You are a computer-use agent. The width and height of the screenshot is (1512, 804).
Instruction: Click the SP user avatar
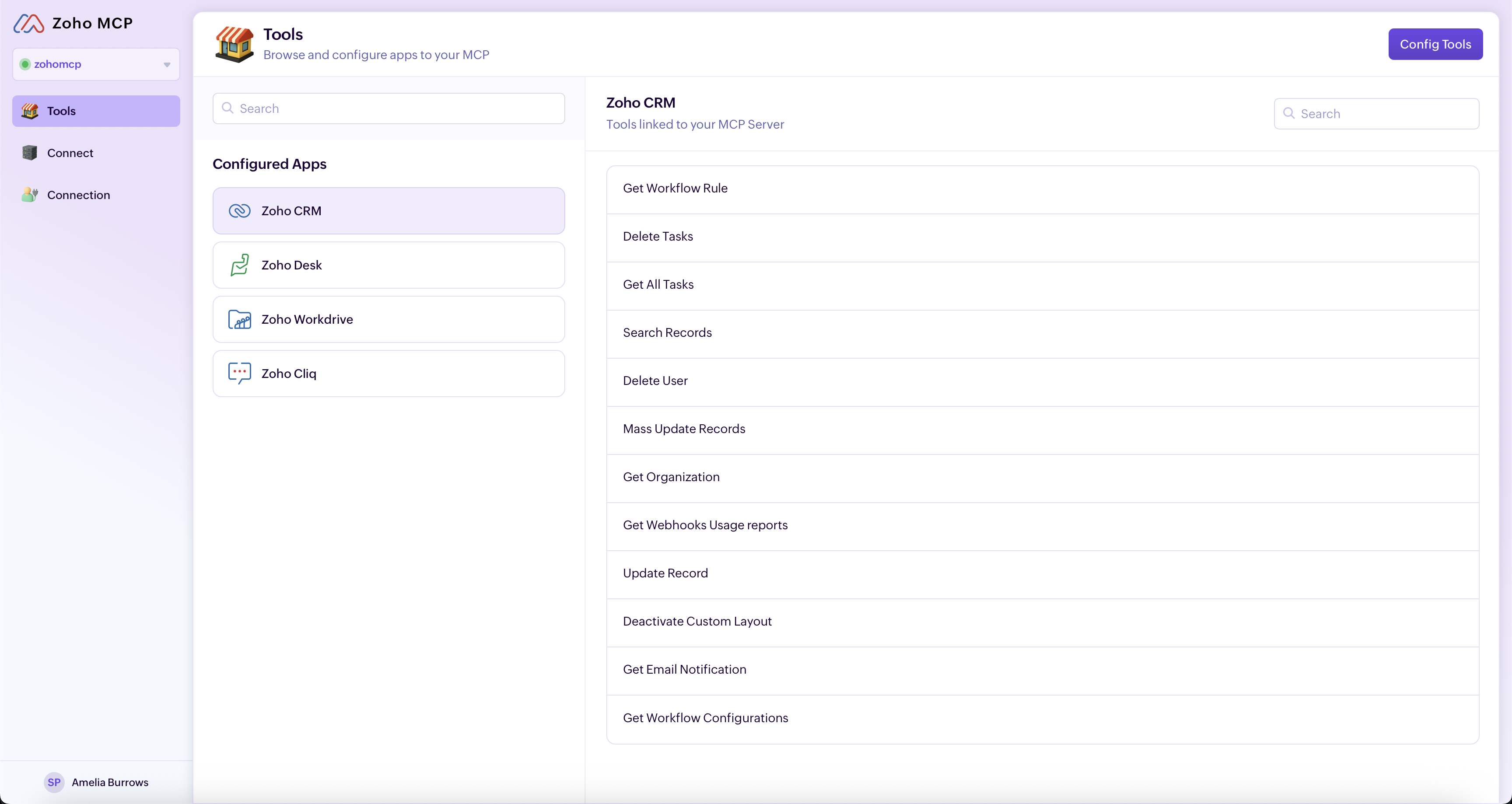pos(54,782)
